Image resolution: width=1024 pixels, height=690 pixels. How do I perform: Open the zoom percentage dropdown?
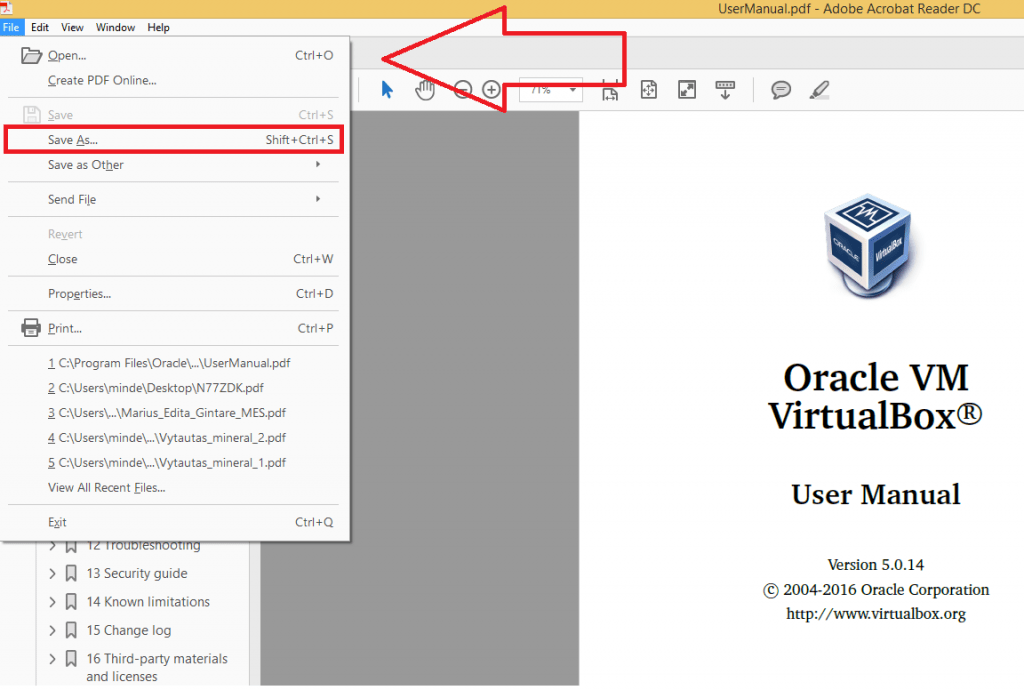(573, 89)
